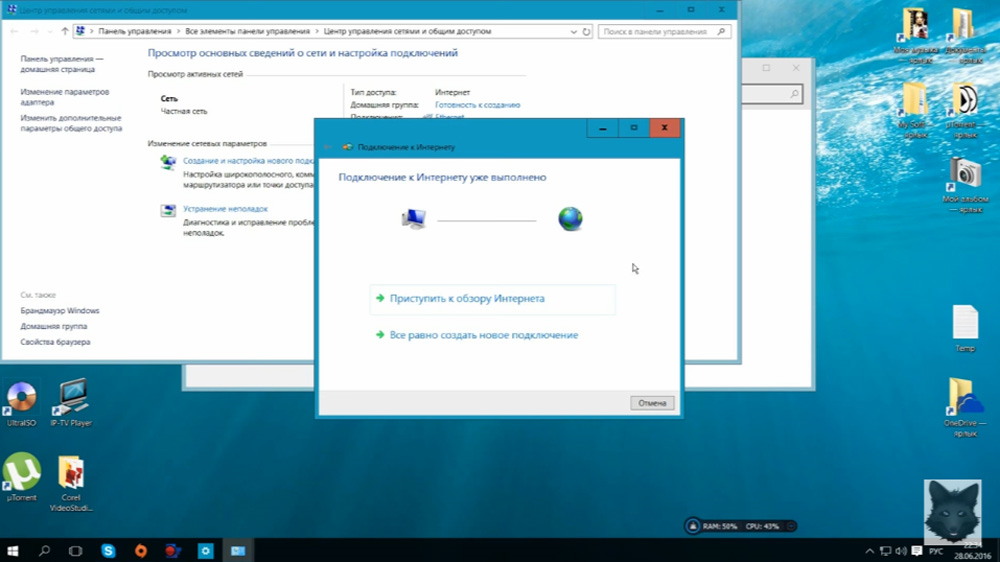Open the camera album shortcut icon

point(965,173)
